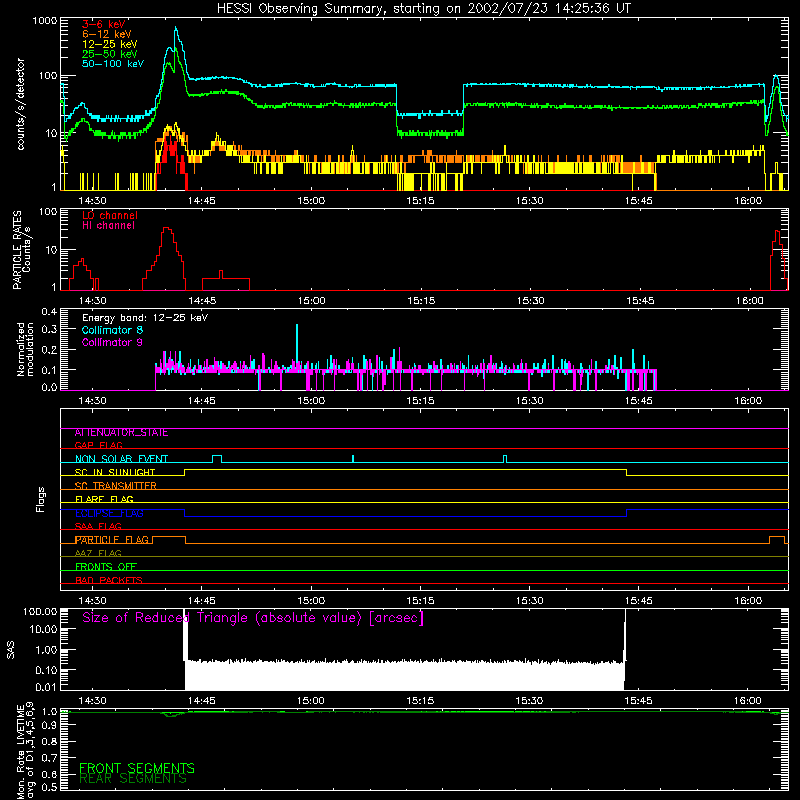Screen dimensions: 800x800
Task: Click the 'Size of Reduced Triangle' caption
Action: [253, 618]
